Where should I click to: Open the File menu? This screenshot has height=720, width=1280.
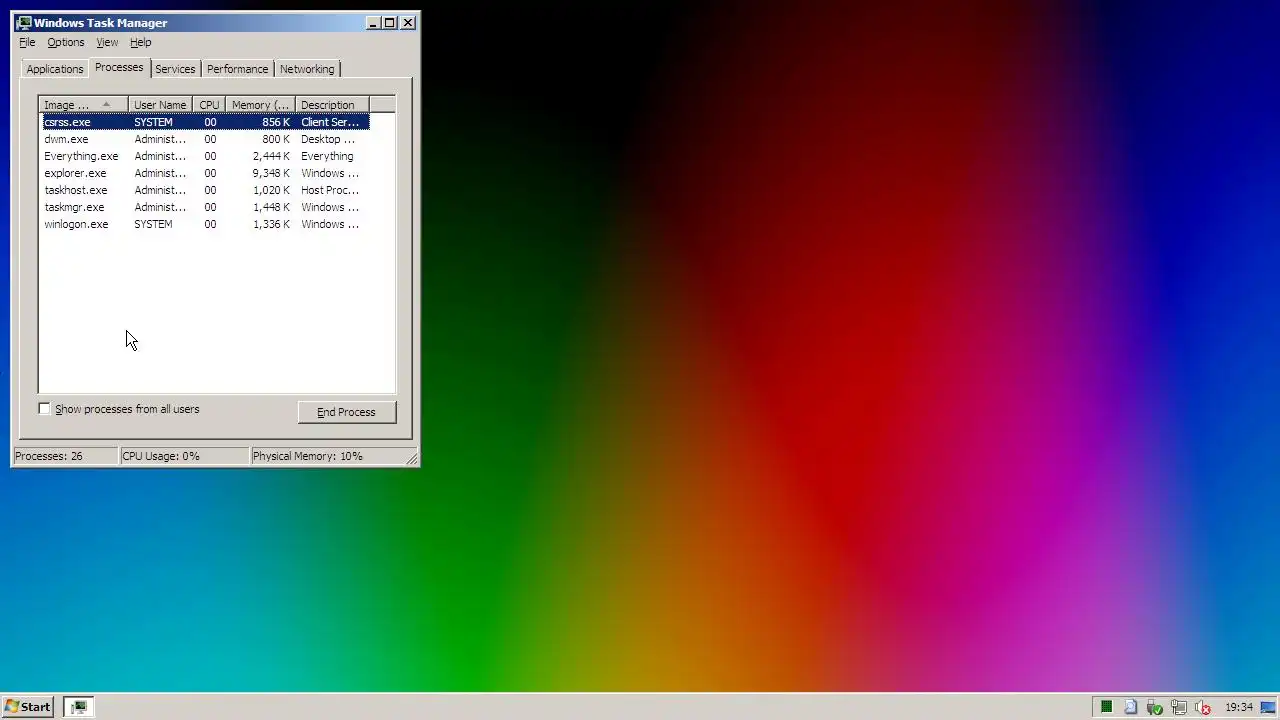(27, 42)
